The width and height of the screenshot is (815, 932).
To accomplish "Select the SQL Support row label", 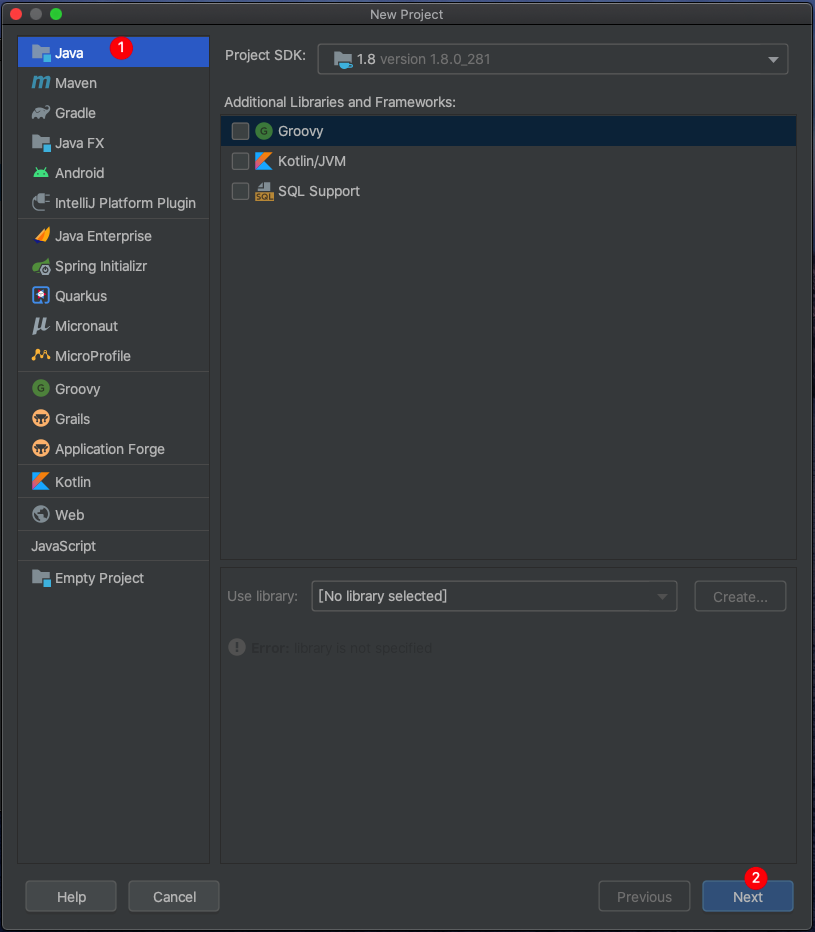I will pos(319,191).
